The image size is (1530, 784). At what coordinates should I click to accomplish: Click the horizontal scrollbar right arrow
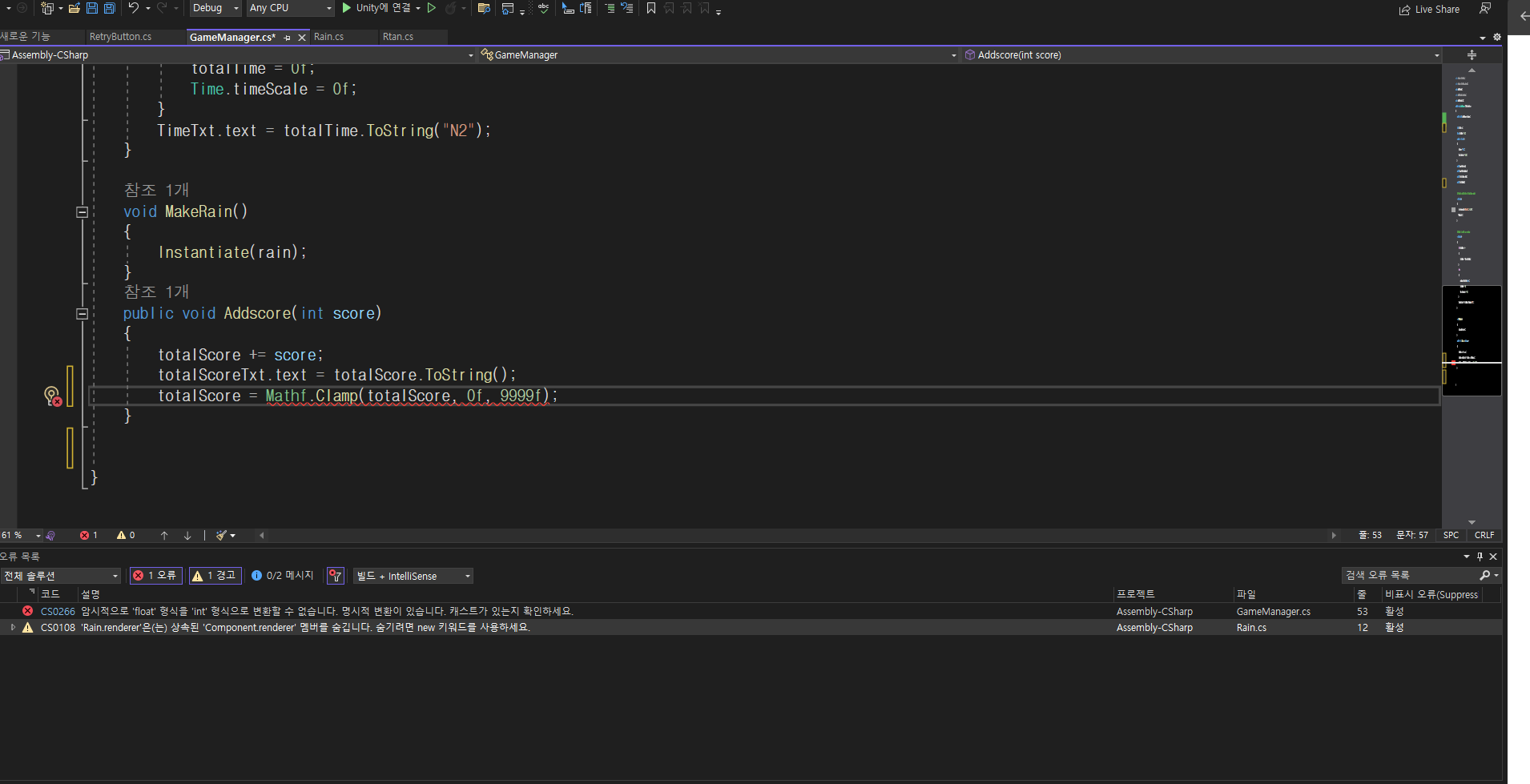[1334, 536]
